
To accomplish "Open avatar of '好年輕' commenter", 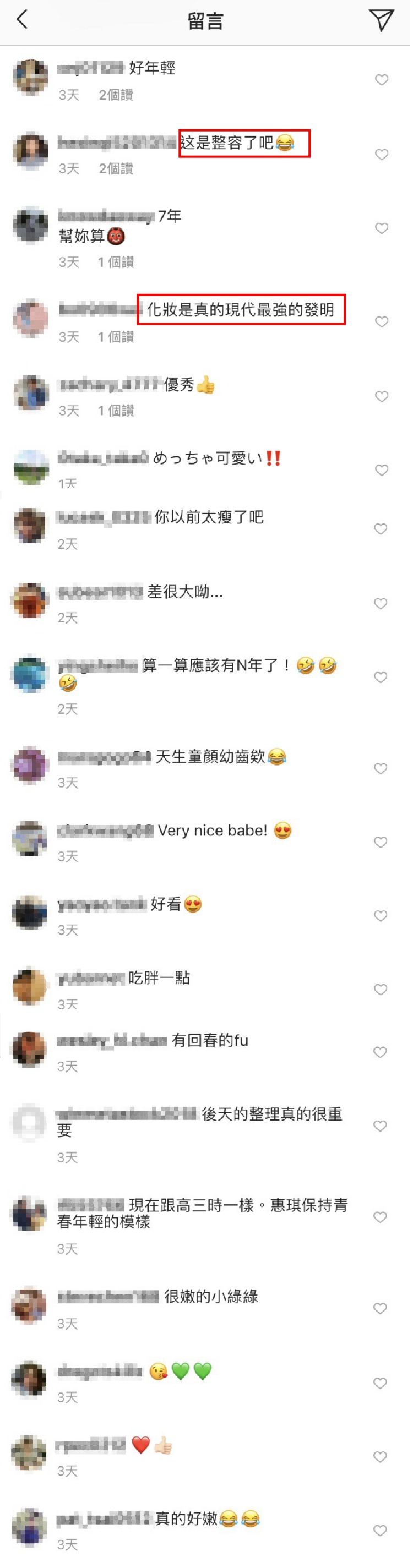I will (x=30, y=78).
